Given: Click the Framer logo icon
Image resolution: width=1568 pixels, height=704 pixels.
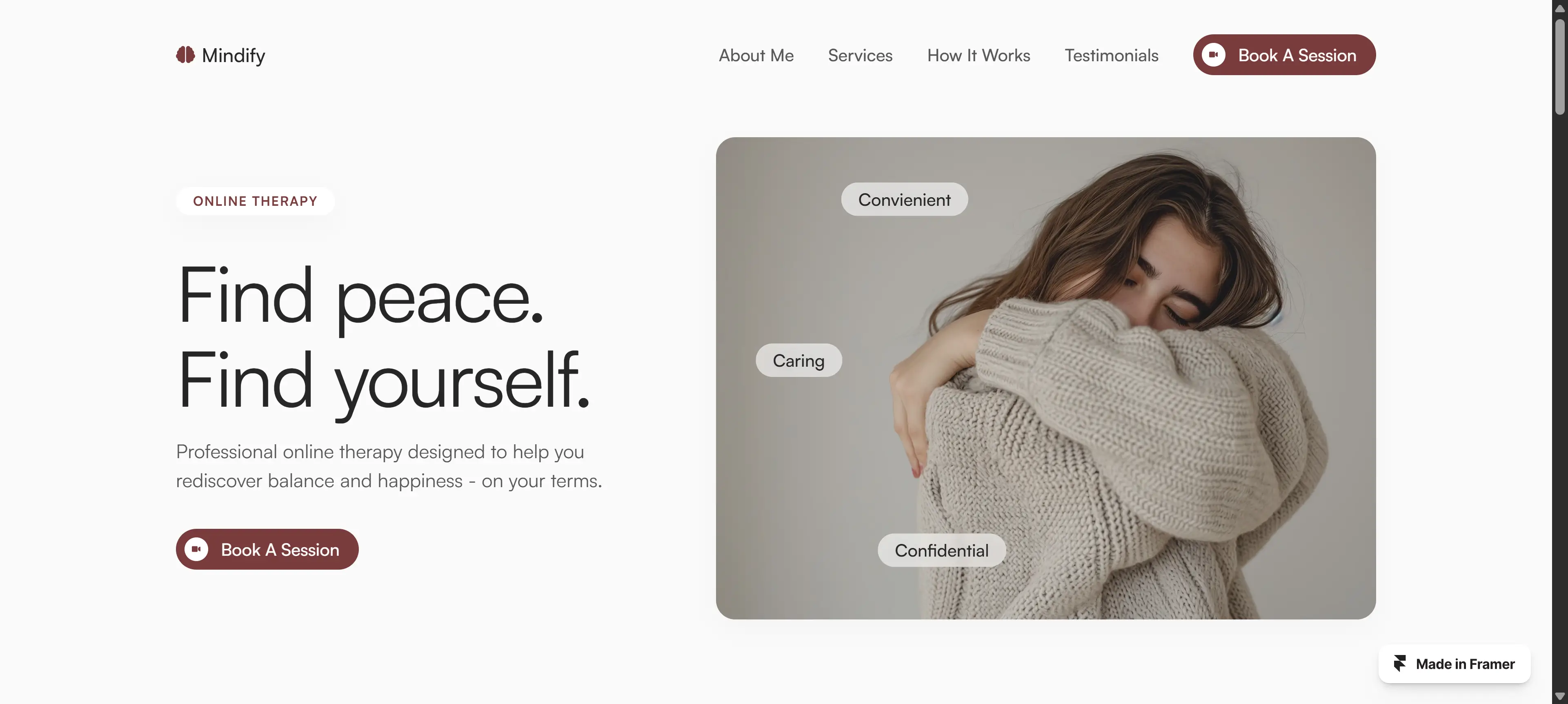Looking at the screenshot, I should 1399,664.
